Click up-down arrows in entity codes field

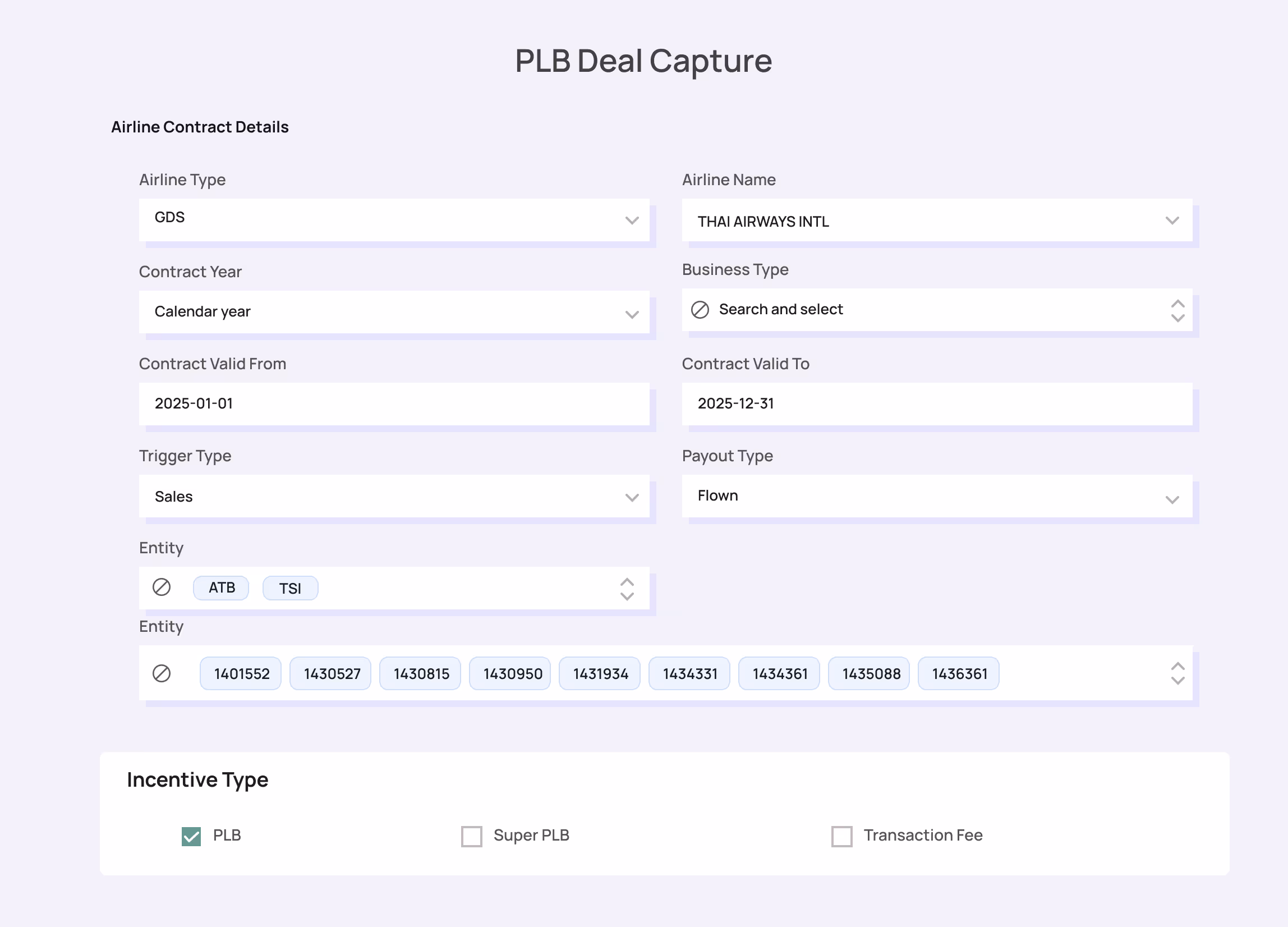(x=1178, y=674)
